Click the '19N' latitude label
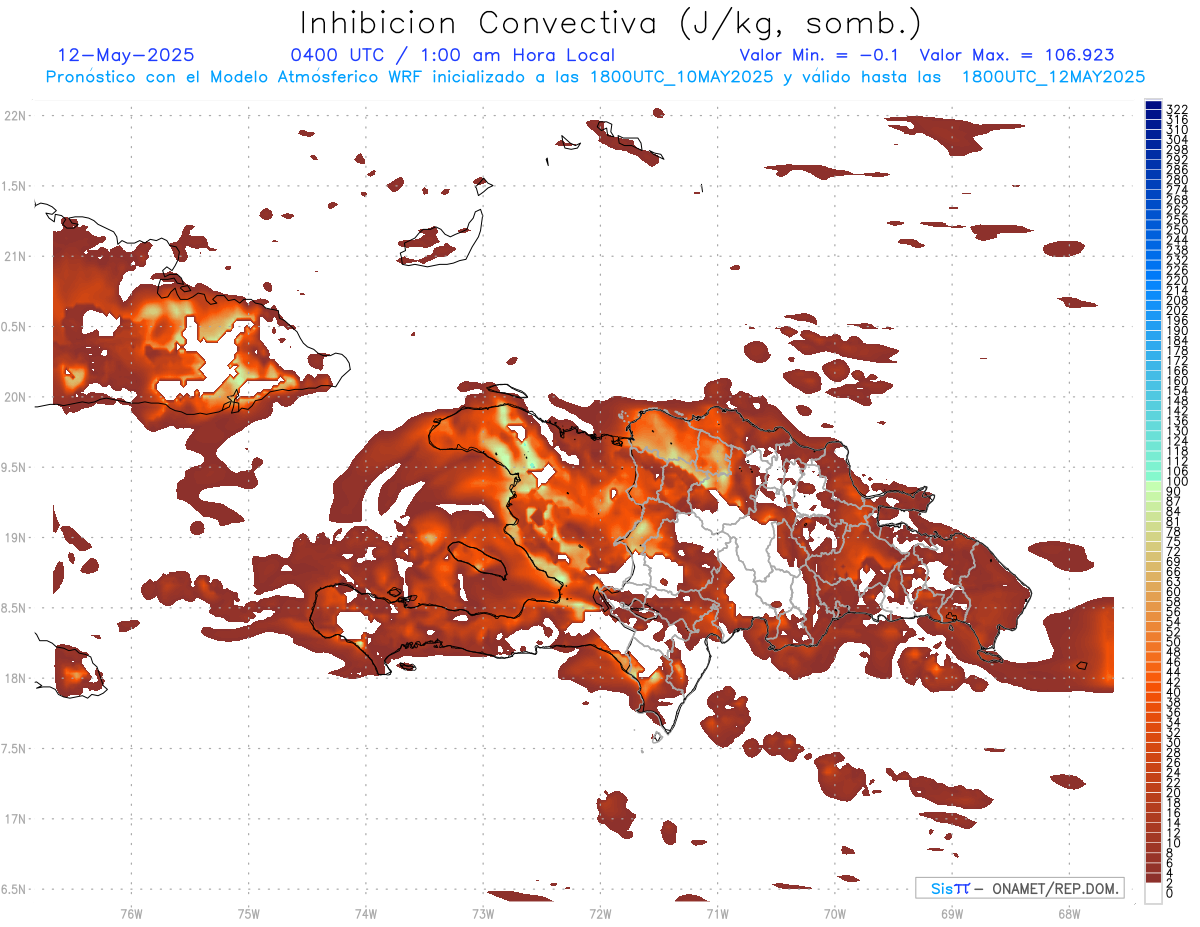The image size is (1200, 927). tap(15, 537)
